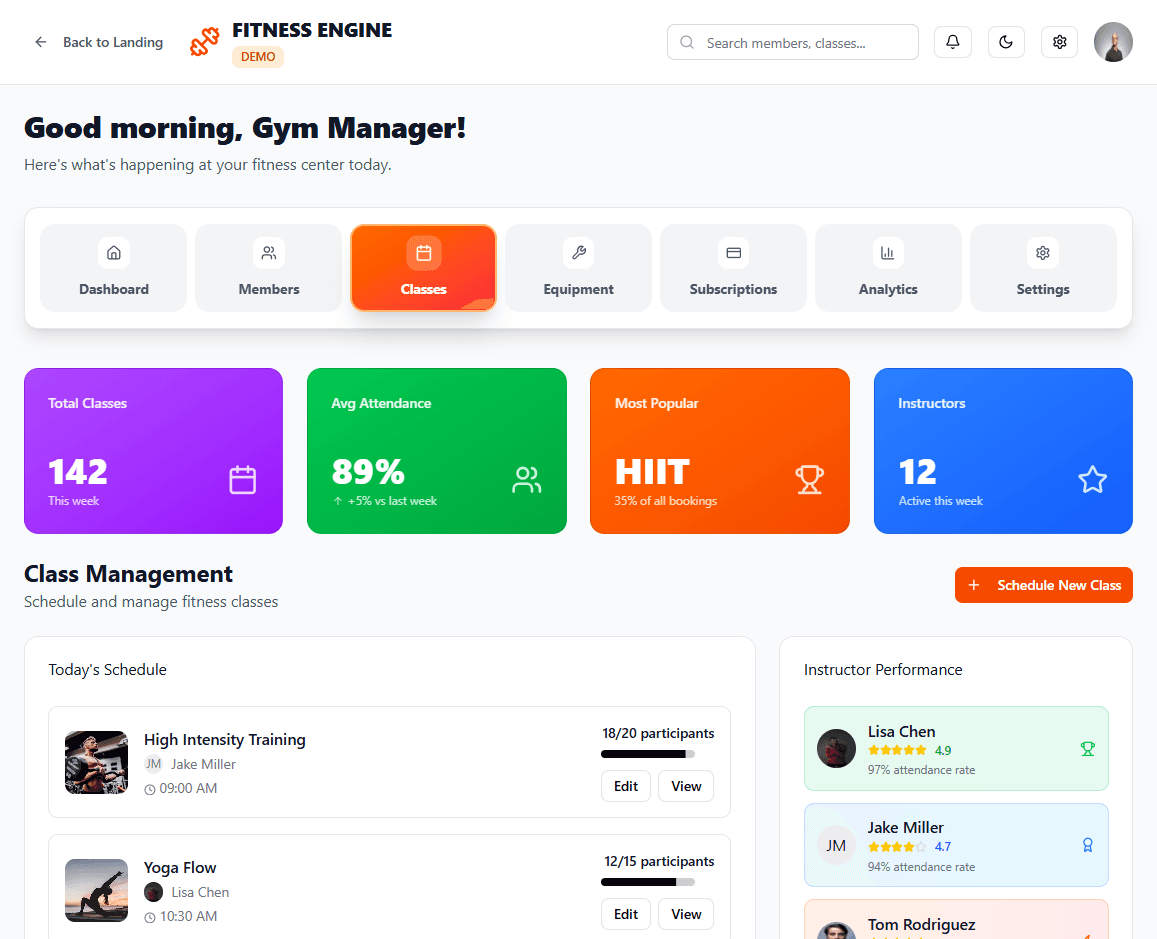
Task: Click the 35% of all bookings text
Action: point(666,501)
